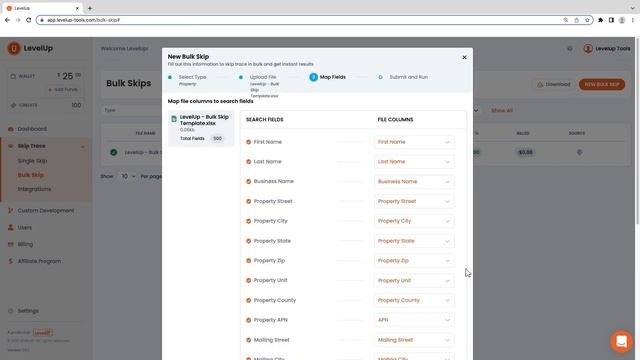Open the Business Name file column dropdown
The height and width of the screenshot is (360, 640).
click(413, 182)
